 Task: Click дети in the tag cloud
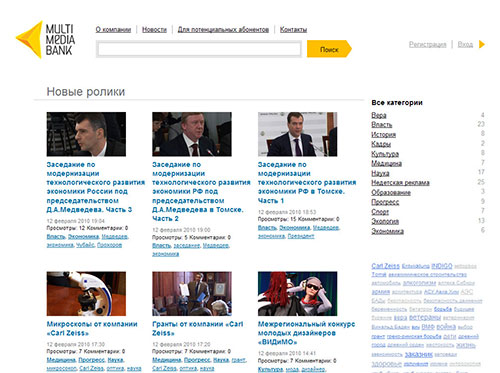coord(450,336)
